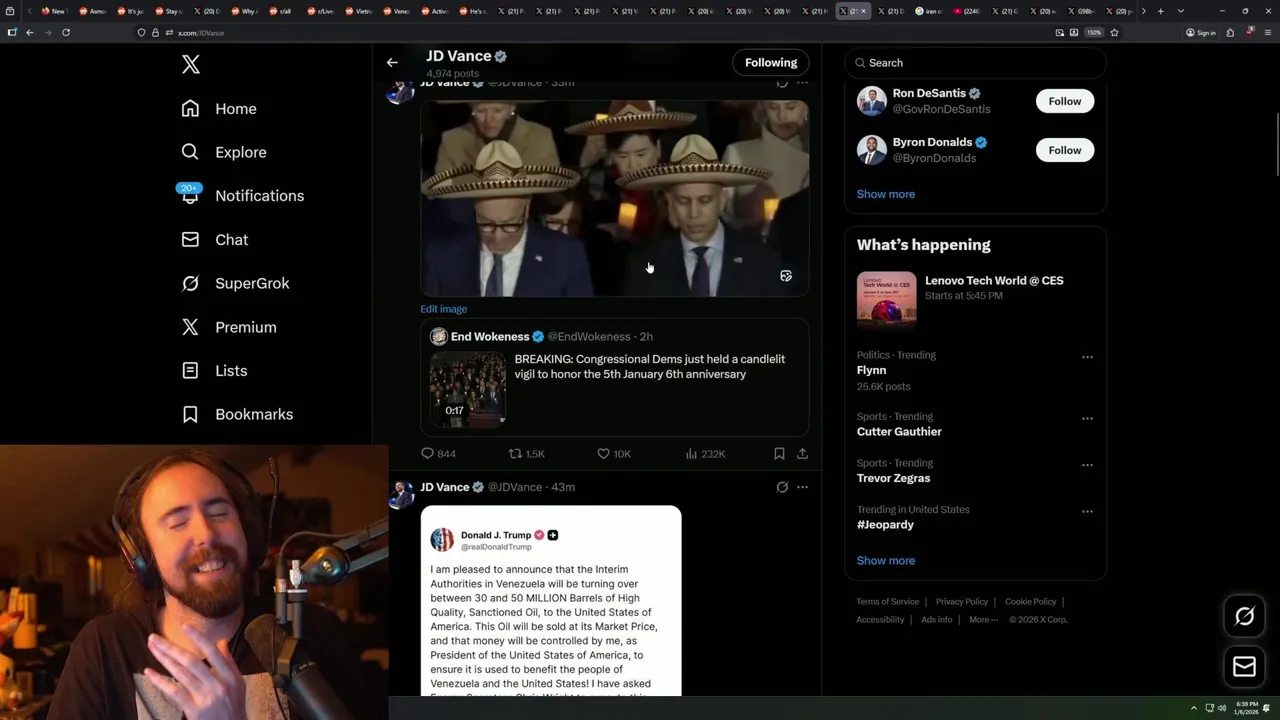Screen dimensions: 1280x720
Task: Open Privacy Policy link
Action: [961, 602]
